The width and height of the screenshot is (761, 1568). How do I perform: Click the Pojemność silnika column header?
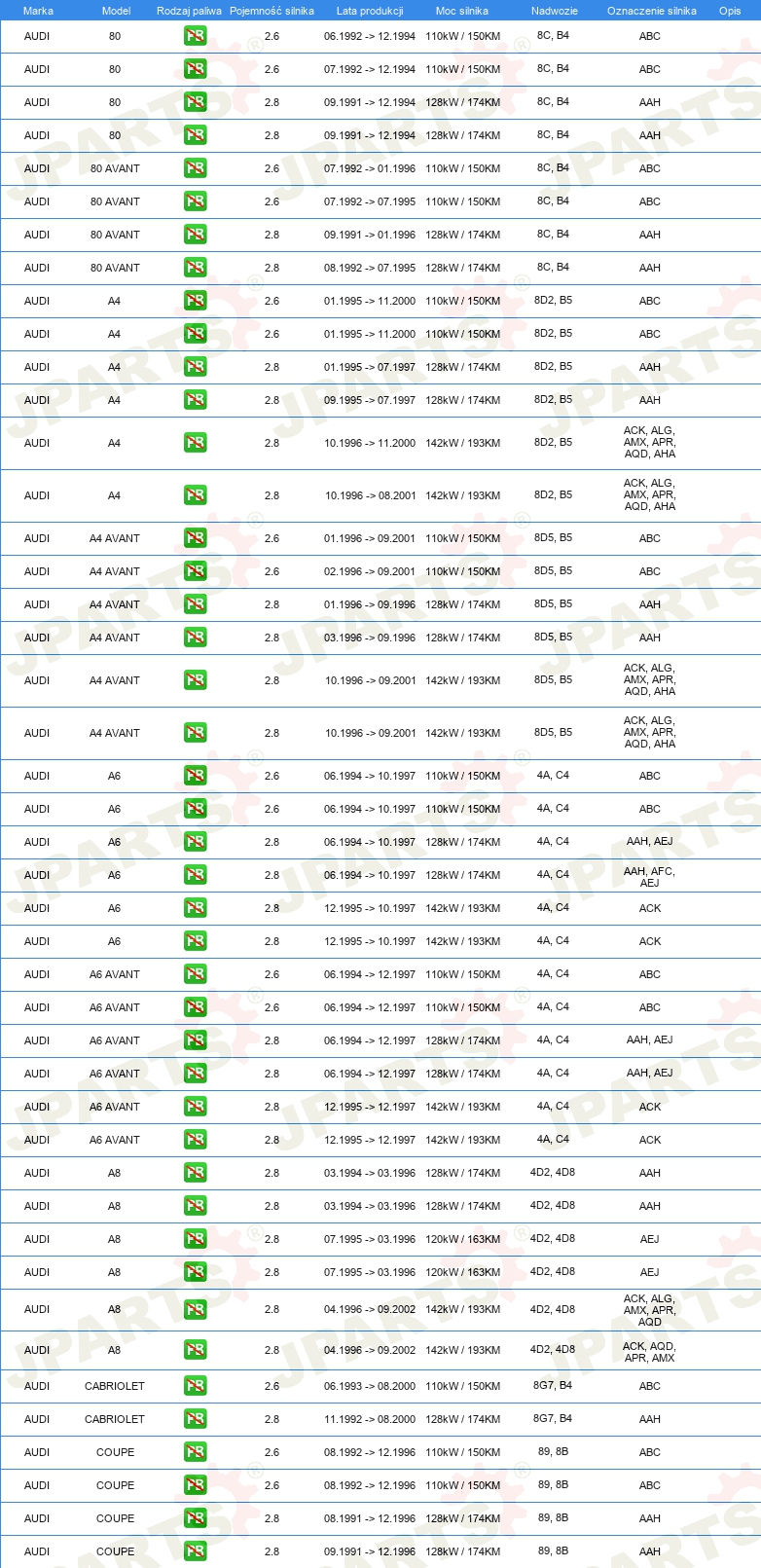tap(272, 11)
